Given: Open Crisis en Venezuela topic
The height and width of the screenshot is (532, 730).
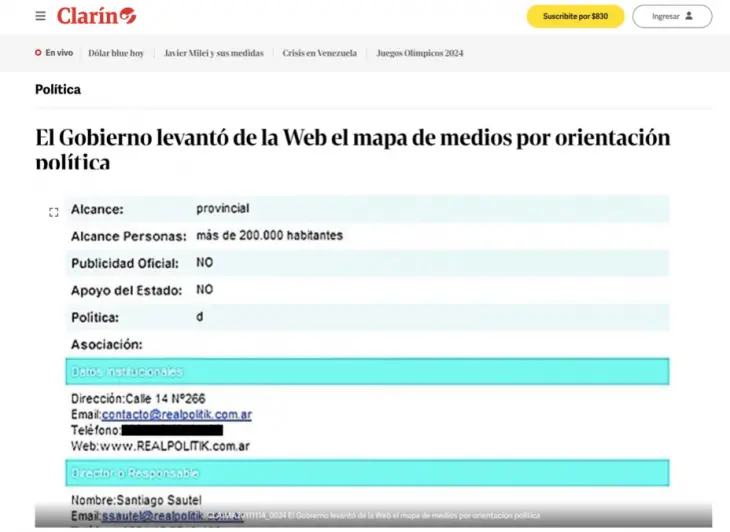Looking at the screenshot, I should point(319,53).
